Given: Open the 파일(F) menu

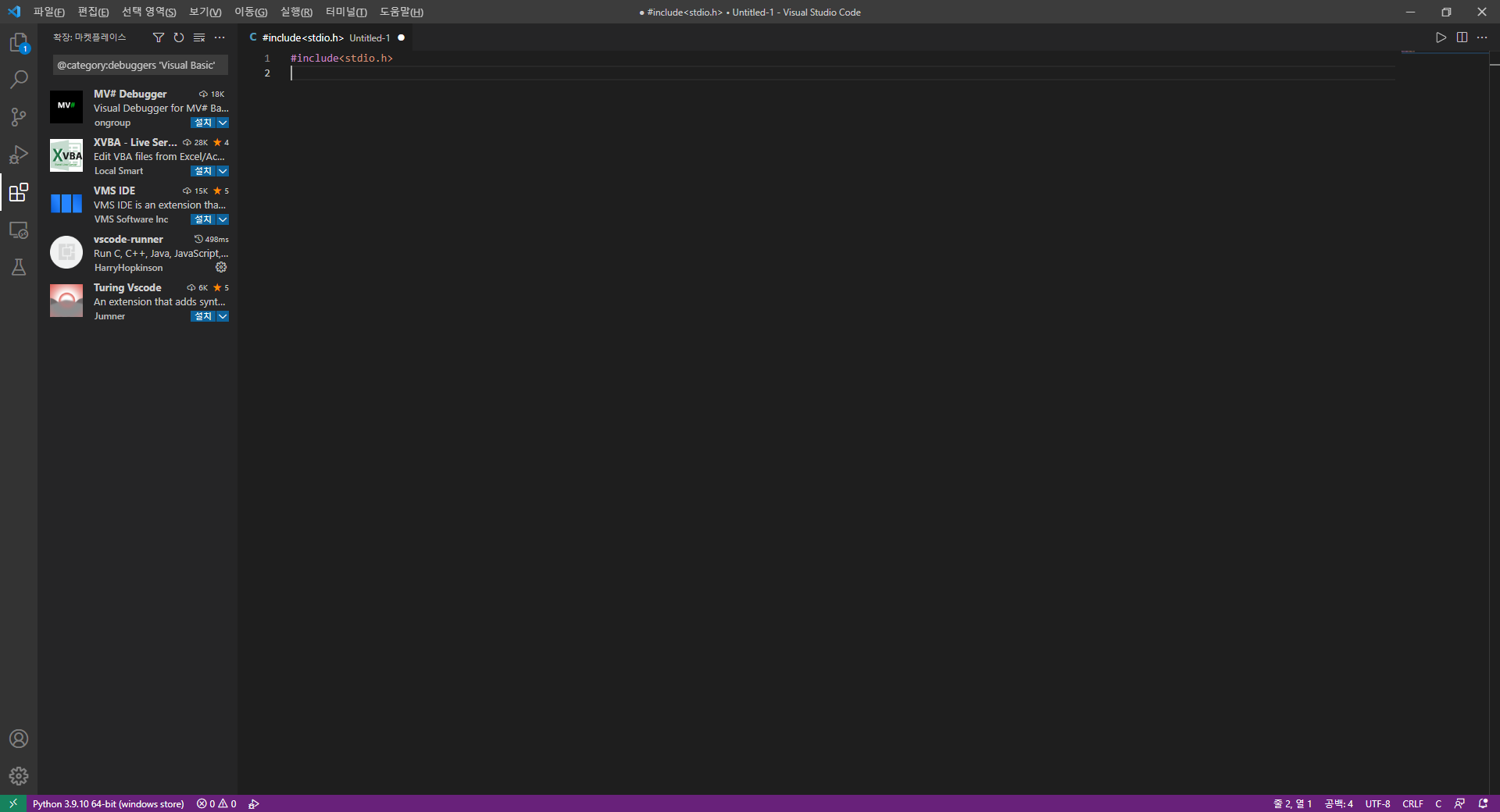Looking at the screenshot, I should coord(48,12).
